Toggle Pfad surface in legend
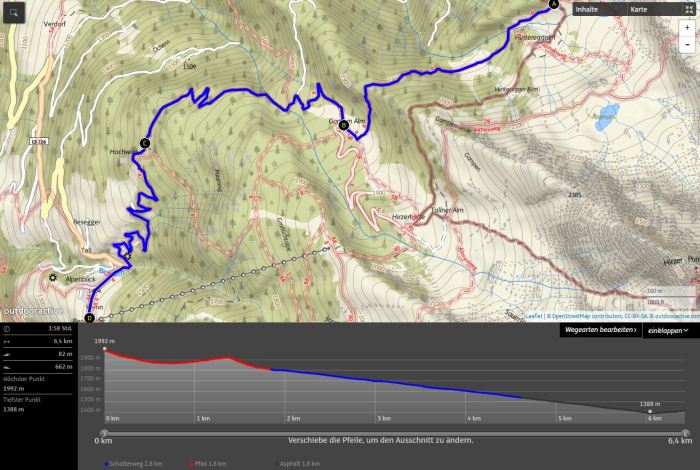Screen dimensions: 700x470 tap(203, 464)
